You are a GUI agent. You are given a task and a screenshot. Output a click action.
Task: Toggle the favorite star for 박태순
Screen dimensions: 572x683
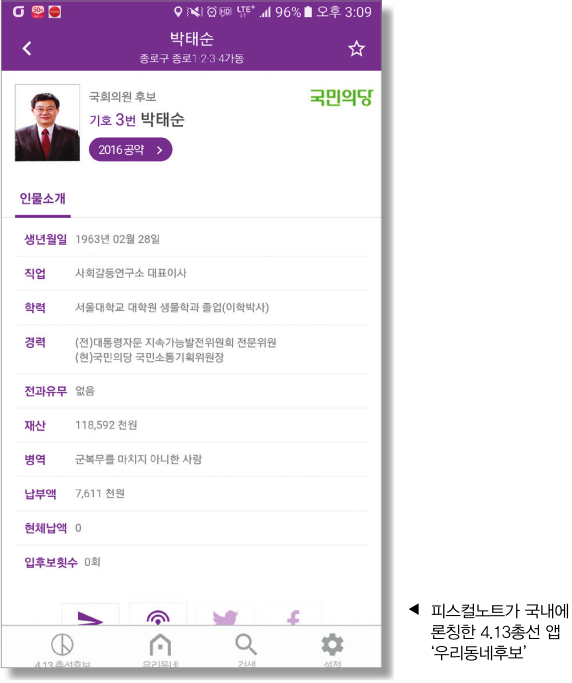[356, 48]
